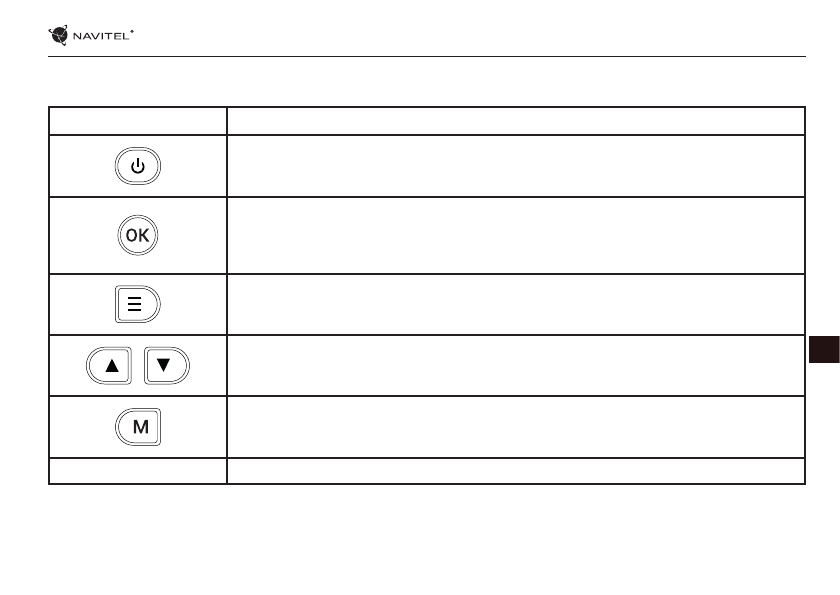
Task: Click the power button icon
Action: coord(138,166)
